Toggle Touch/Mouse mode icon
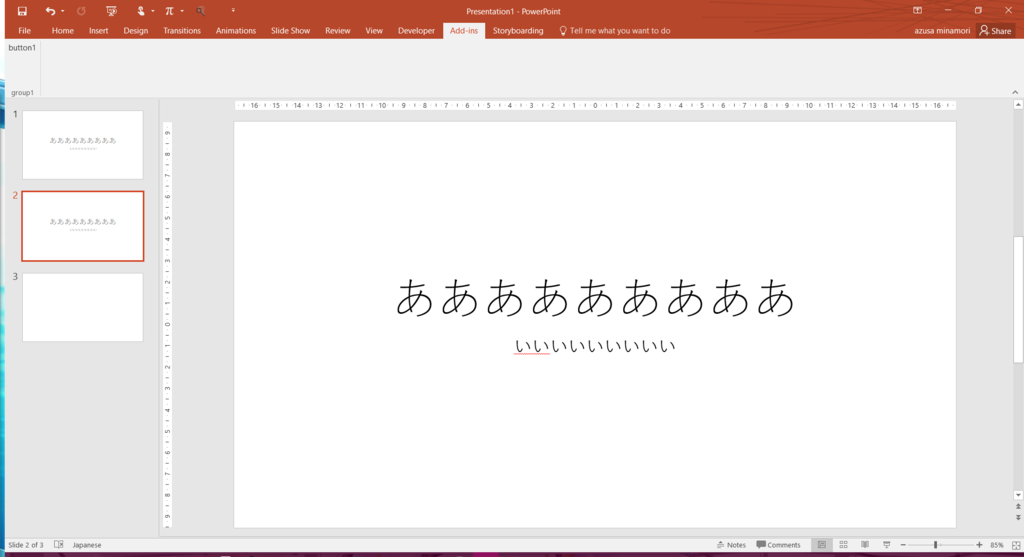The width and height of the screenshot is (1024, 557). 140,11
